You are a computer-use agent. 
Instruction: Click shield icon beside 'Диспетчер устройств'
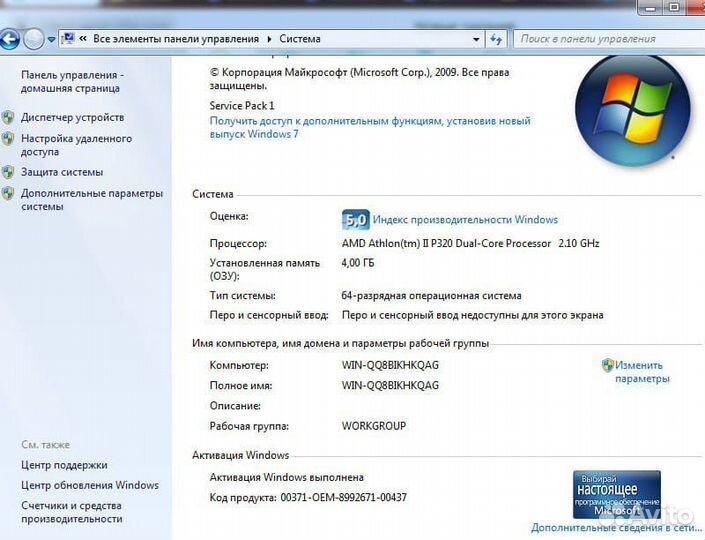[x=8, y=117]
